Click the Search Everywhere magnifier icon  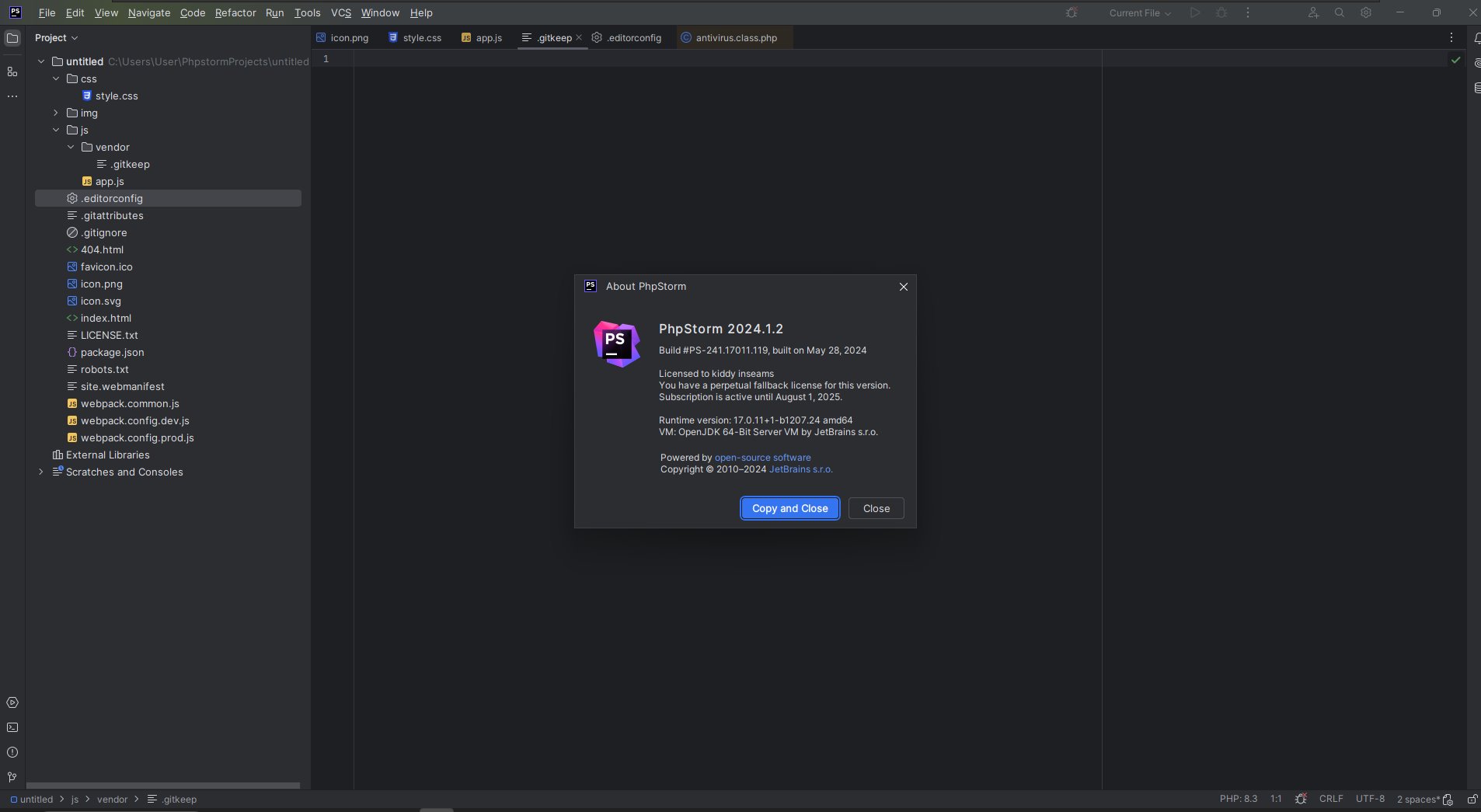[1339, 13]
